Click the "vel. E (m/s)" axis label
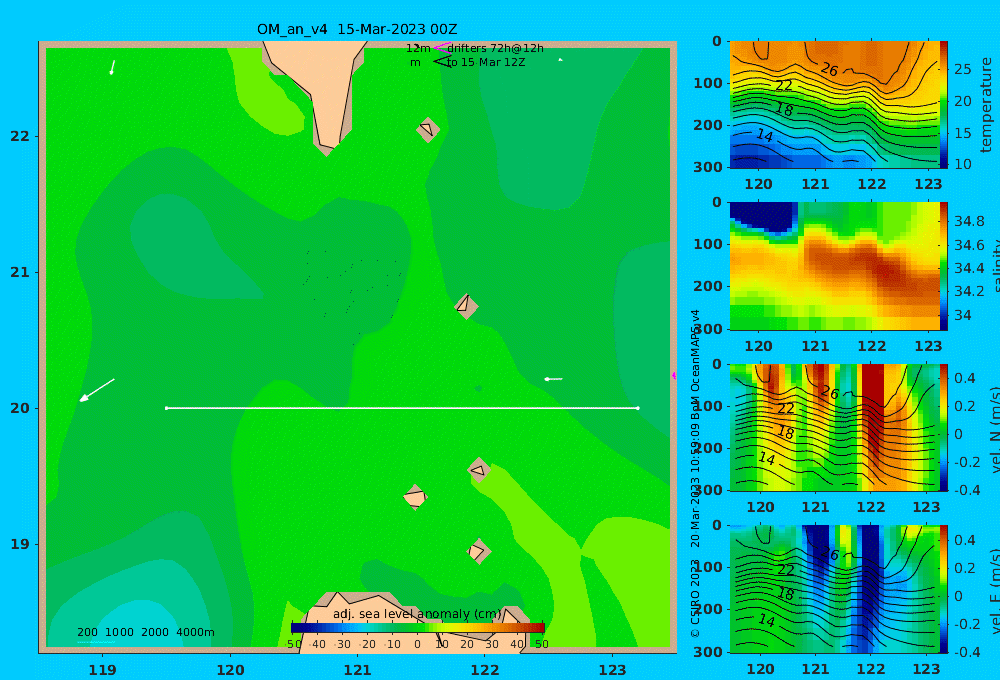1000x680 pixels. click(994, 591)
